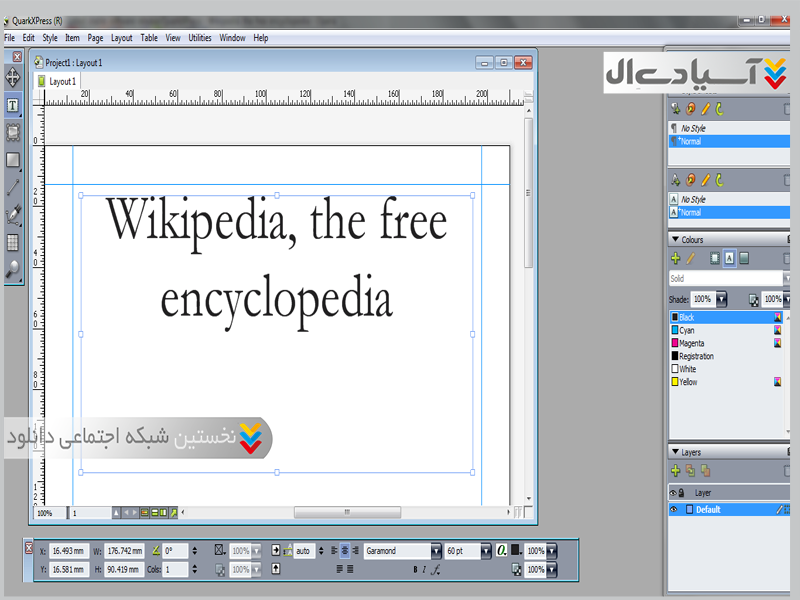Toggle visibility of the Default layer
The image size is (800, 600).
(674, 509)
